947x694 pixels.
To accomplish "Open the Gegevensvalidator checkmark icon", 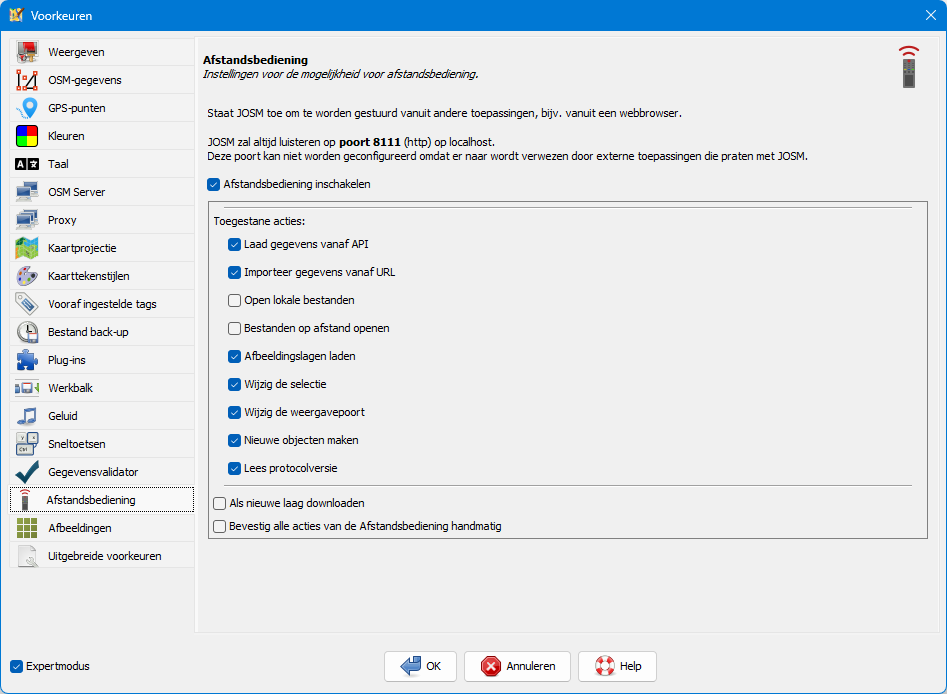I will [x=28, y=471].
